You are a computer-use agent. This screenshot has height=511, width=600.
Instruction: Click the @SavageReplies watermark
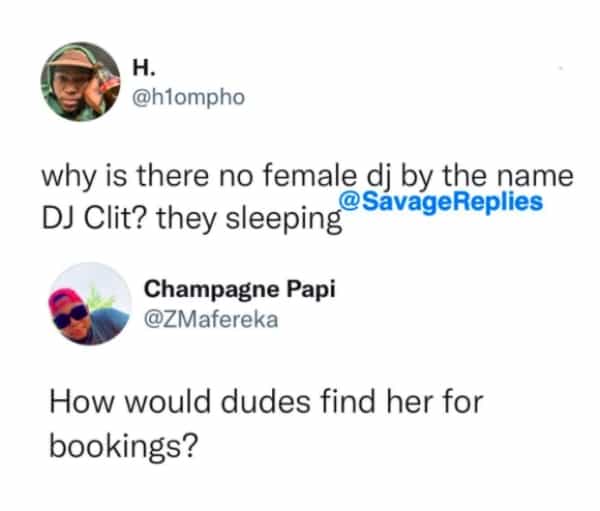tap(441, 202)
